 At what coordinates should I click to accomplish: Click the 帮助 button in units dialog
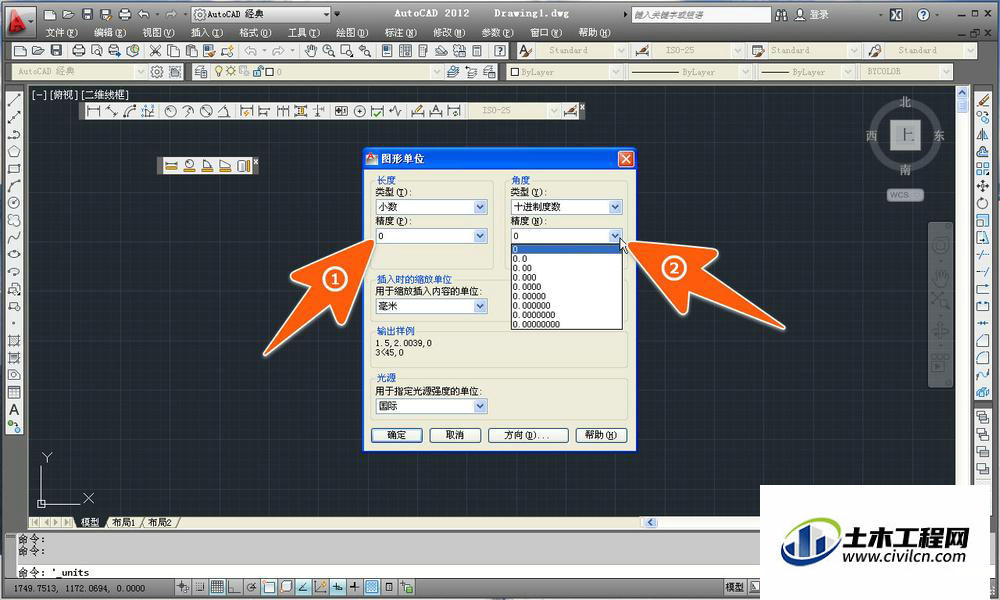coord(601,435)
